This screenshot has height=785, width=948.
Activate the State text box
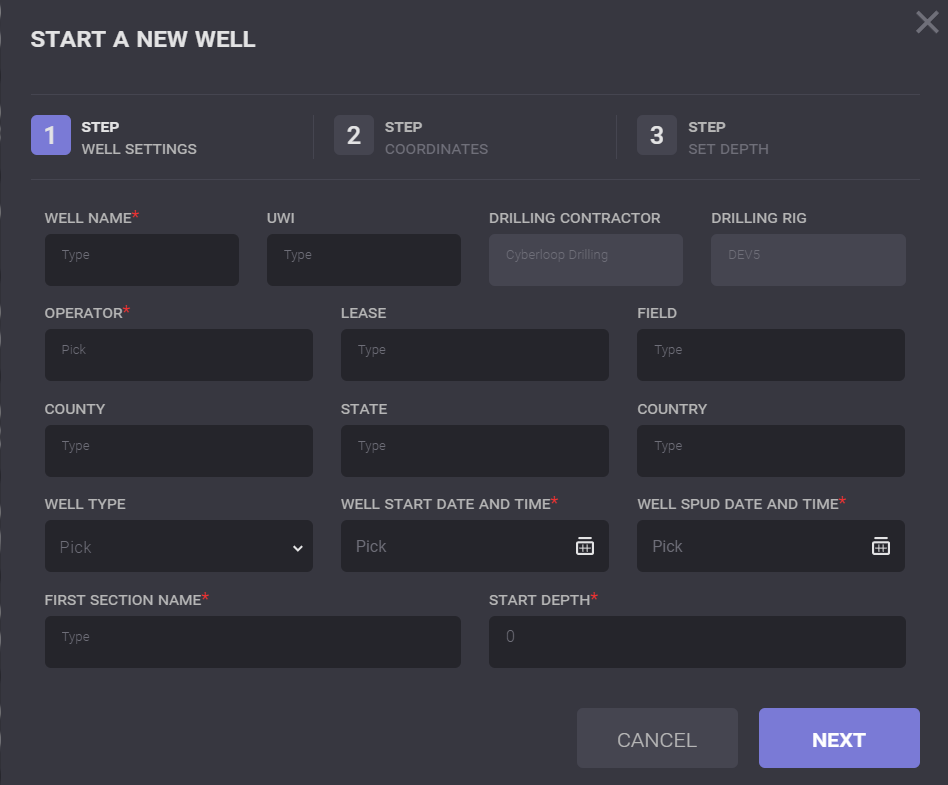[475, 451]
